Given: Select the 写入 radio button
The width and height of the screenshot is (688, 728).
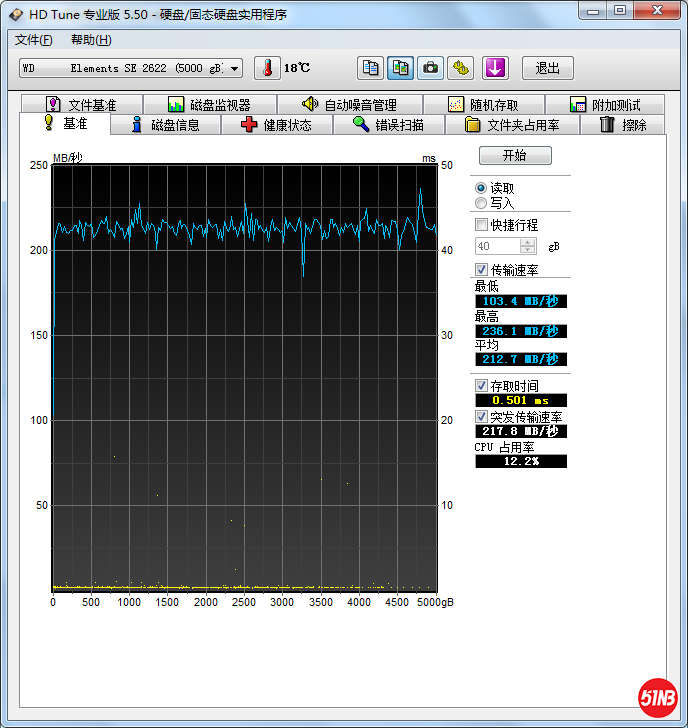Looking at the screenshot, I should point(482,203).
